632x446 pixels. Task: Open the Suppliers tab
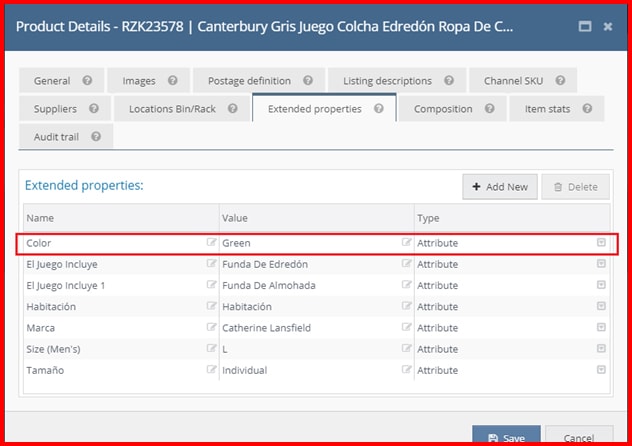coord(64,108)
